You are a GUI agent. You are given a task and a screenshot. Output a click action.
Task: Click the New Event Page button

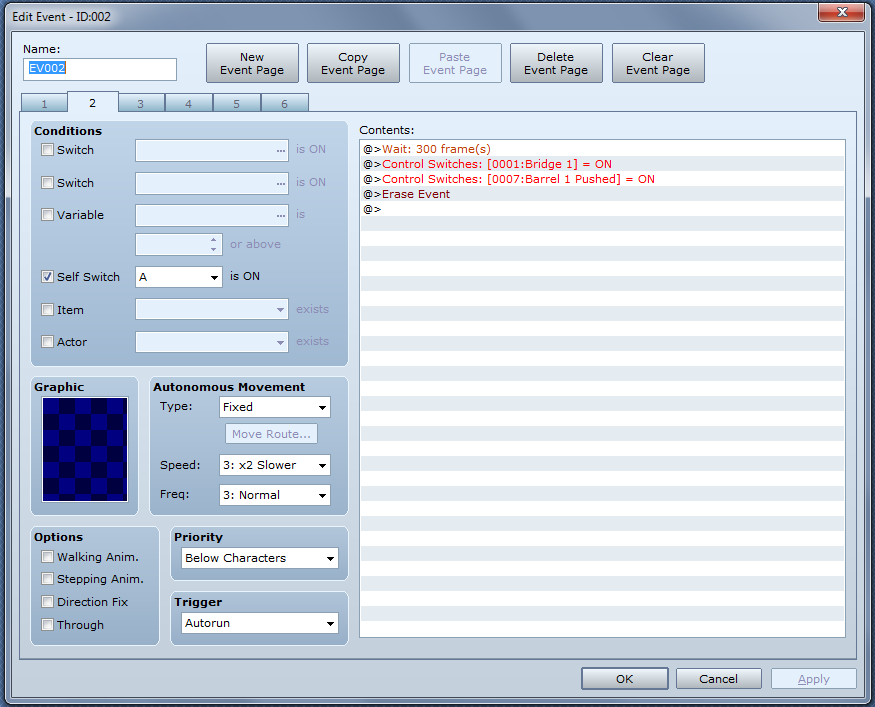[252, 63]
